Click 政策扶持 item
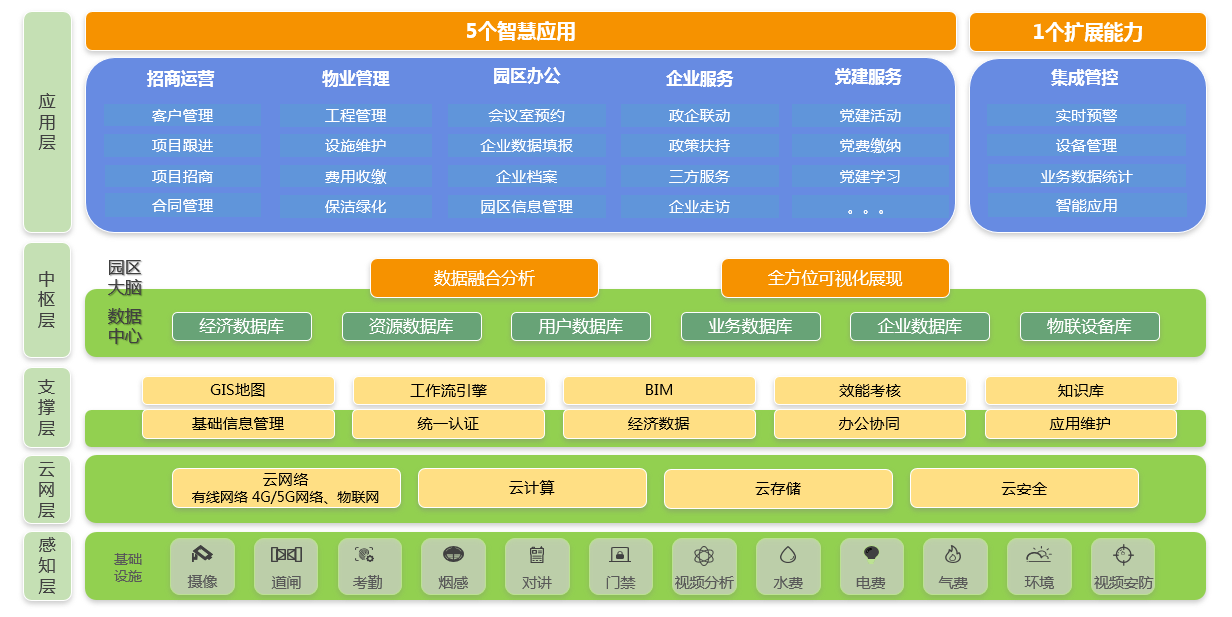 (x=700, y=146)
